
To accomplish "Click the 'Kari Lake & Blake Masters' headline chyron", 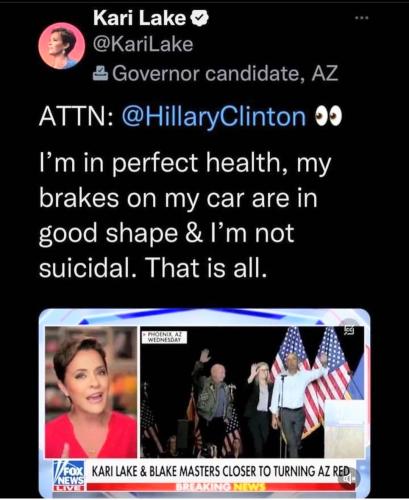I will pyautogui.click(x=220, y=471).
